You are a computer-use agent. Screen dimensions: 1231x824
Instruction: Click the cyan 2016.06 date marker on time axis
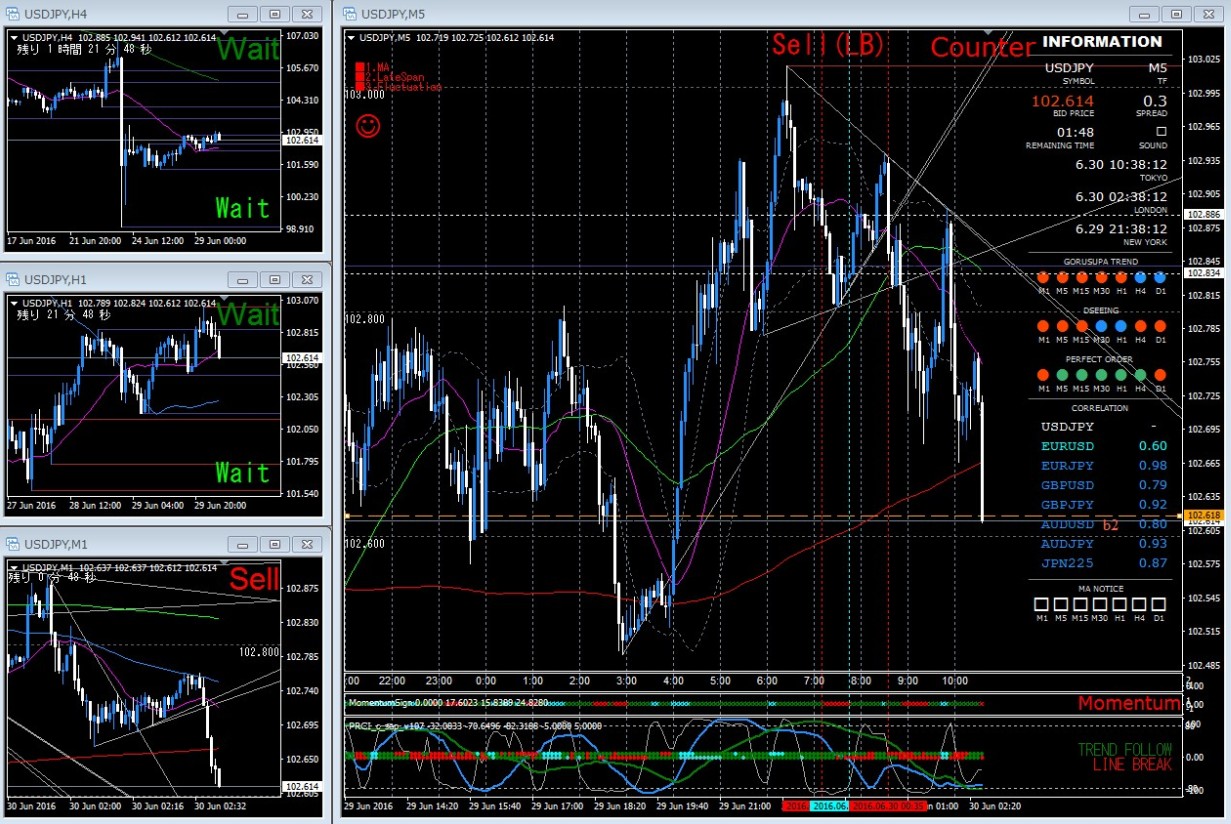pyautogui.click(x=829, y=805)
